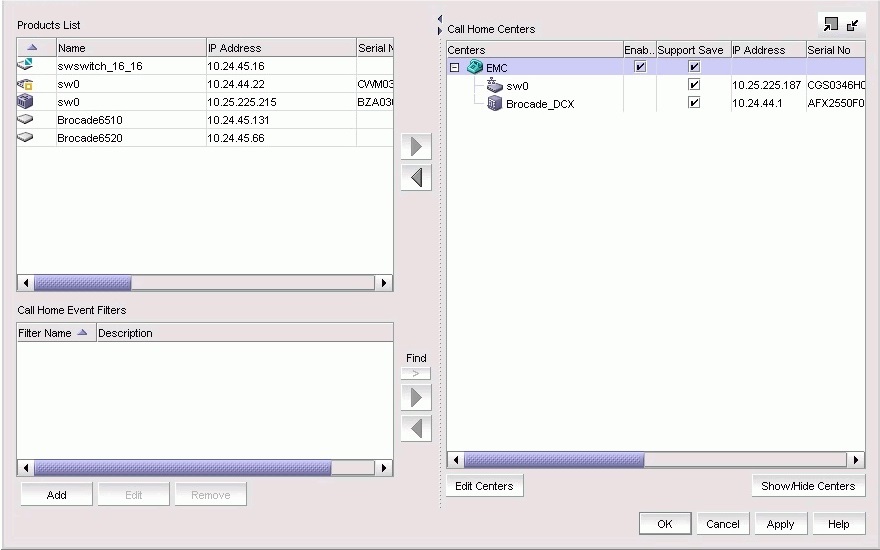Click Event Filters scroll right arrow

pyautogui.click(x=384, y=468)
